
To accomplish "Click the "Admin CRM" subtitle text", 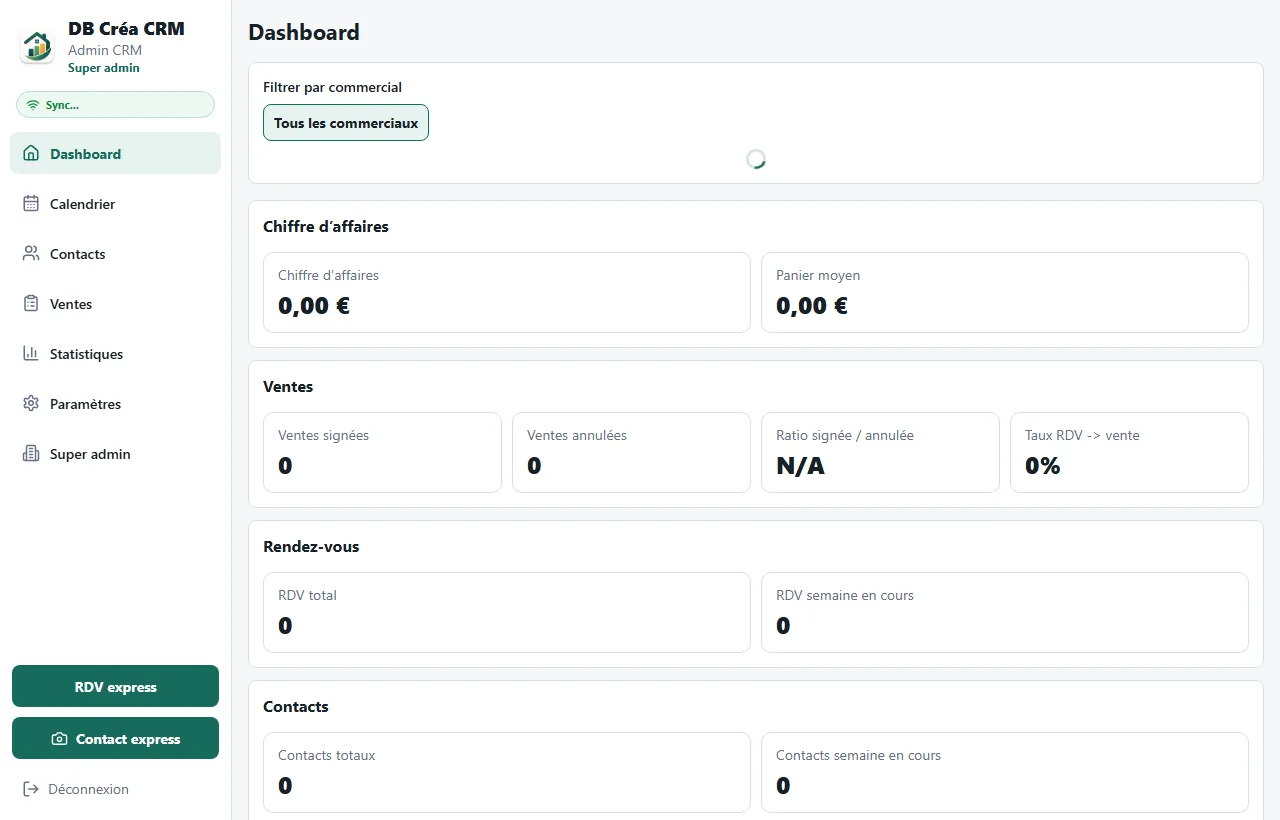I will (x=105, y=50).
